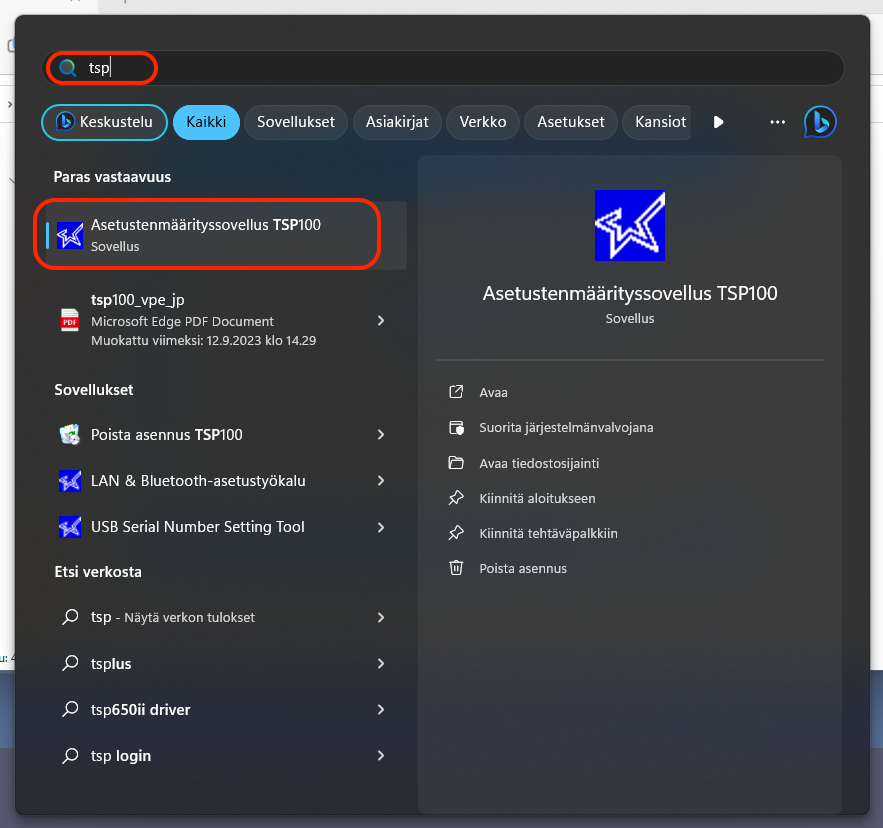Switch to the Asiakirjat filter
Viewport: 883px width, 828px height.
[397, 122]
